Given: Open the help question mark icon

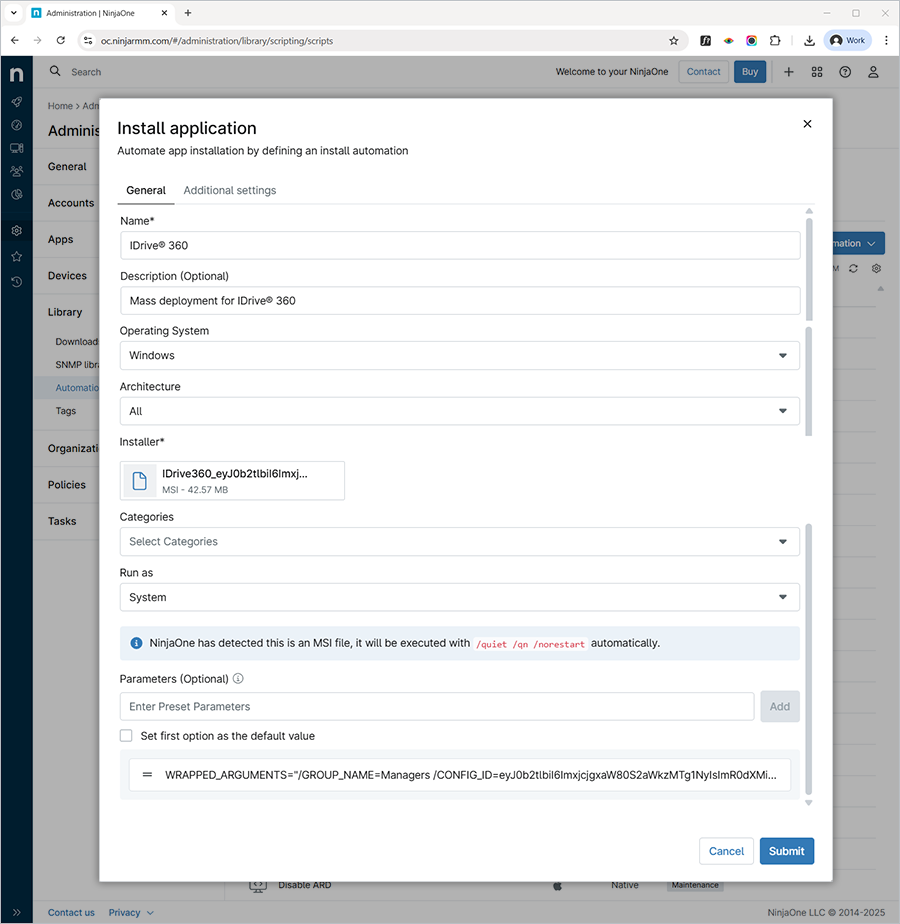Looking at the screenshot, I should (x=845, y=72).
